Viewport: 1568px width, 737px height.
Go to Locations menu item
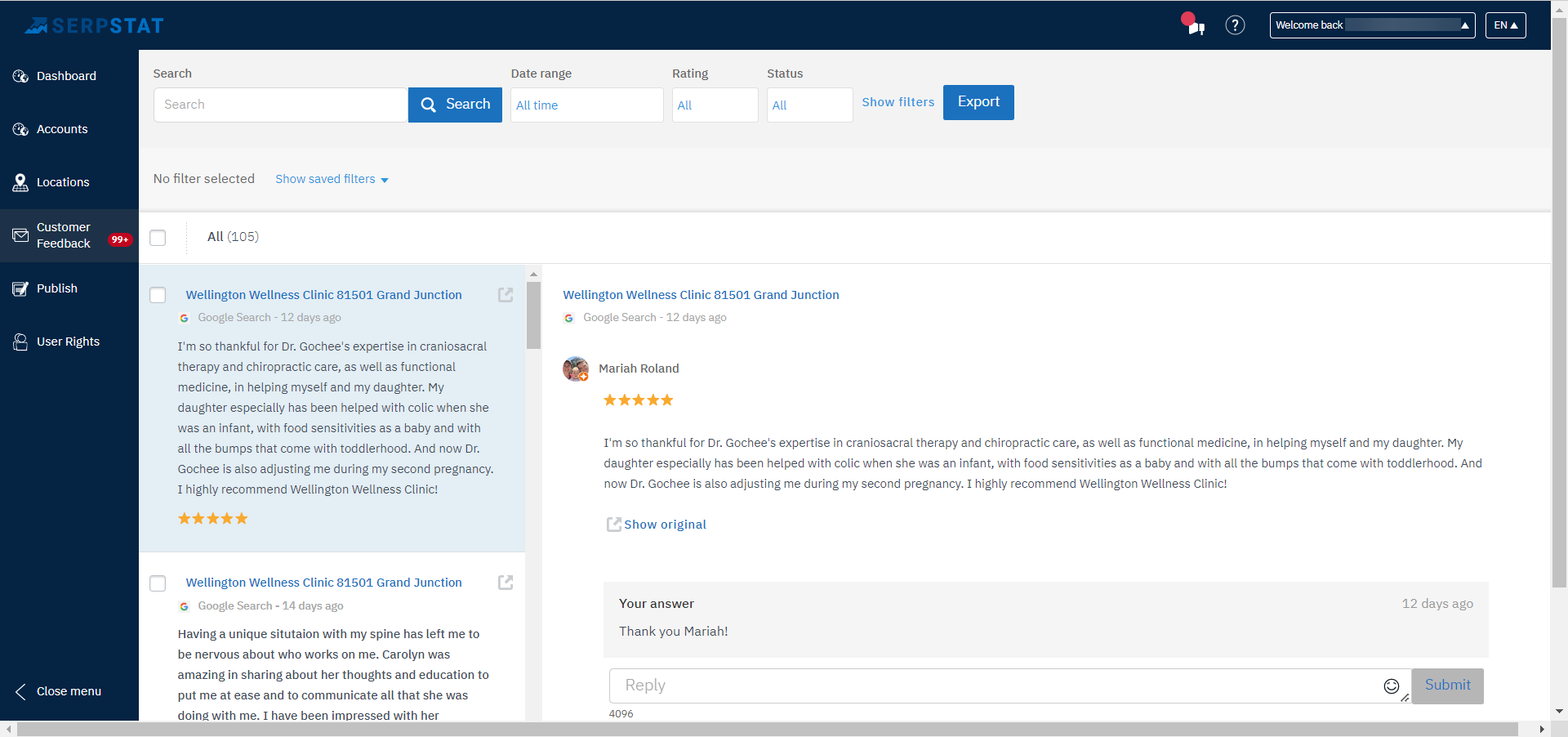63,182
